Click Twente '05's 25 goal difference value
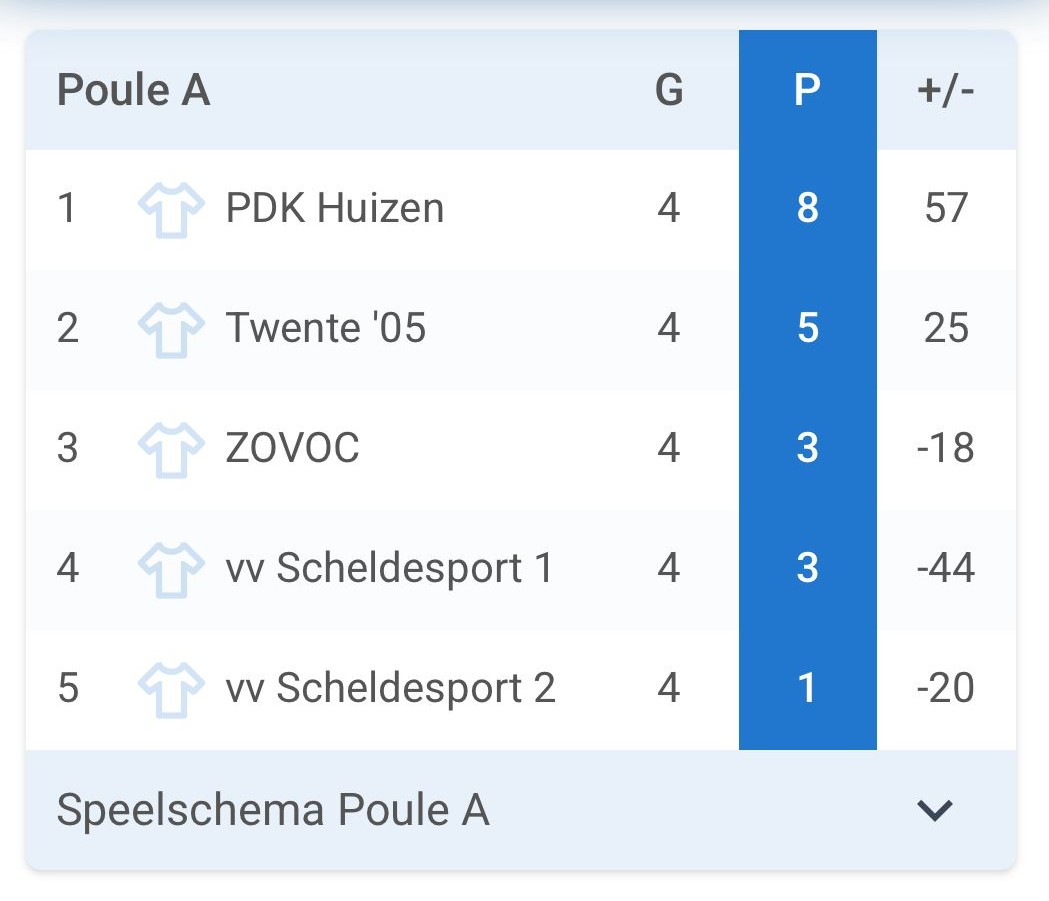Viewport: 1049px width, 901px height. [946, 329]
